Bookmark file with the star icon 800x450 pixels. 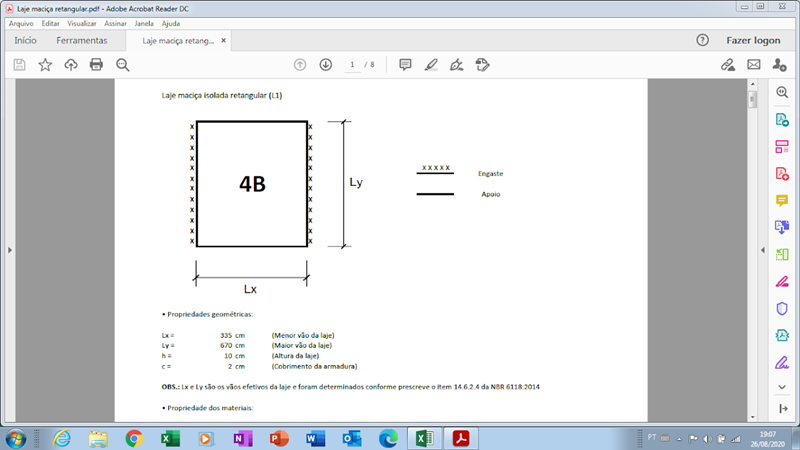(45, 65)
